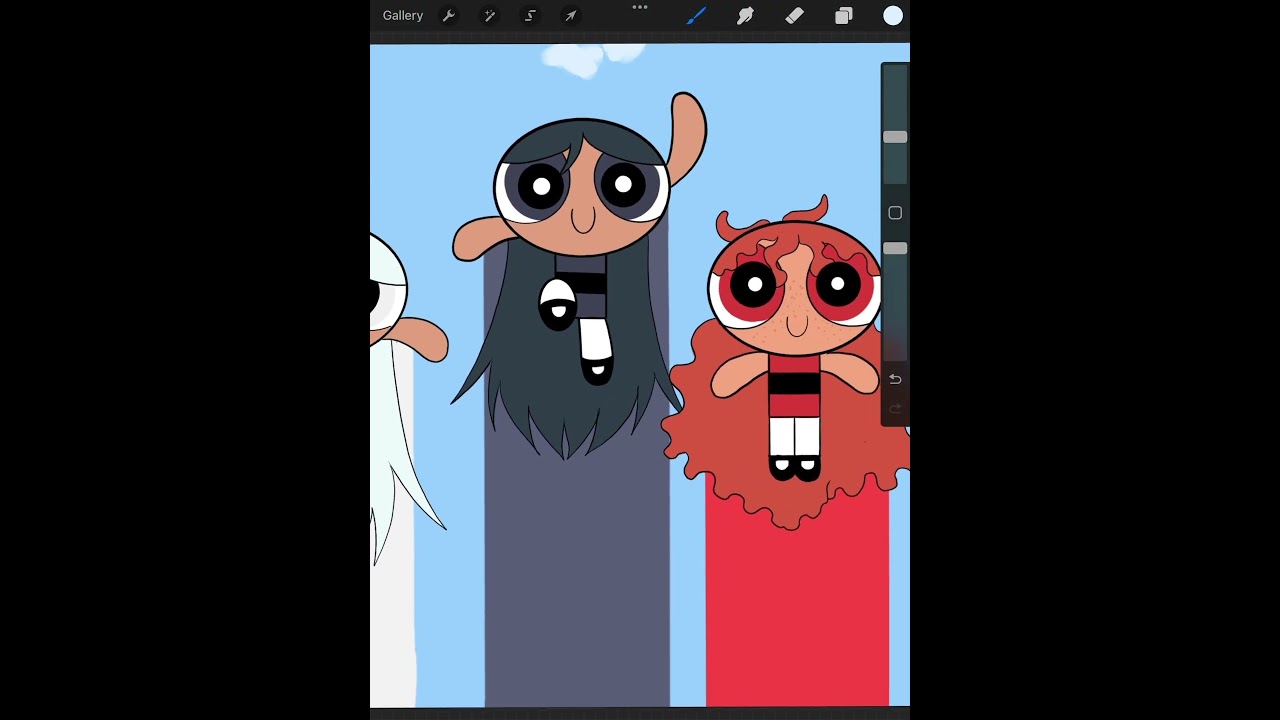Screen dimensions: 1280x720
Task: Activate the Transform arrow tool
Action: (x=571, y=16)
